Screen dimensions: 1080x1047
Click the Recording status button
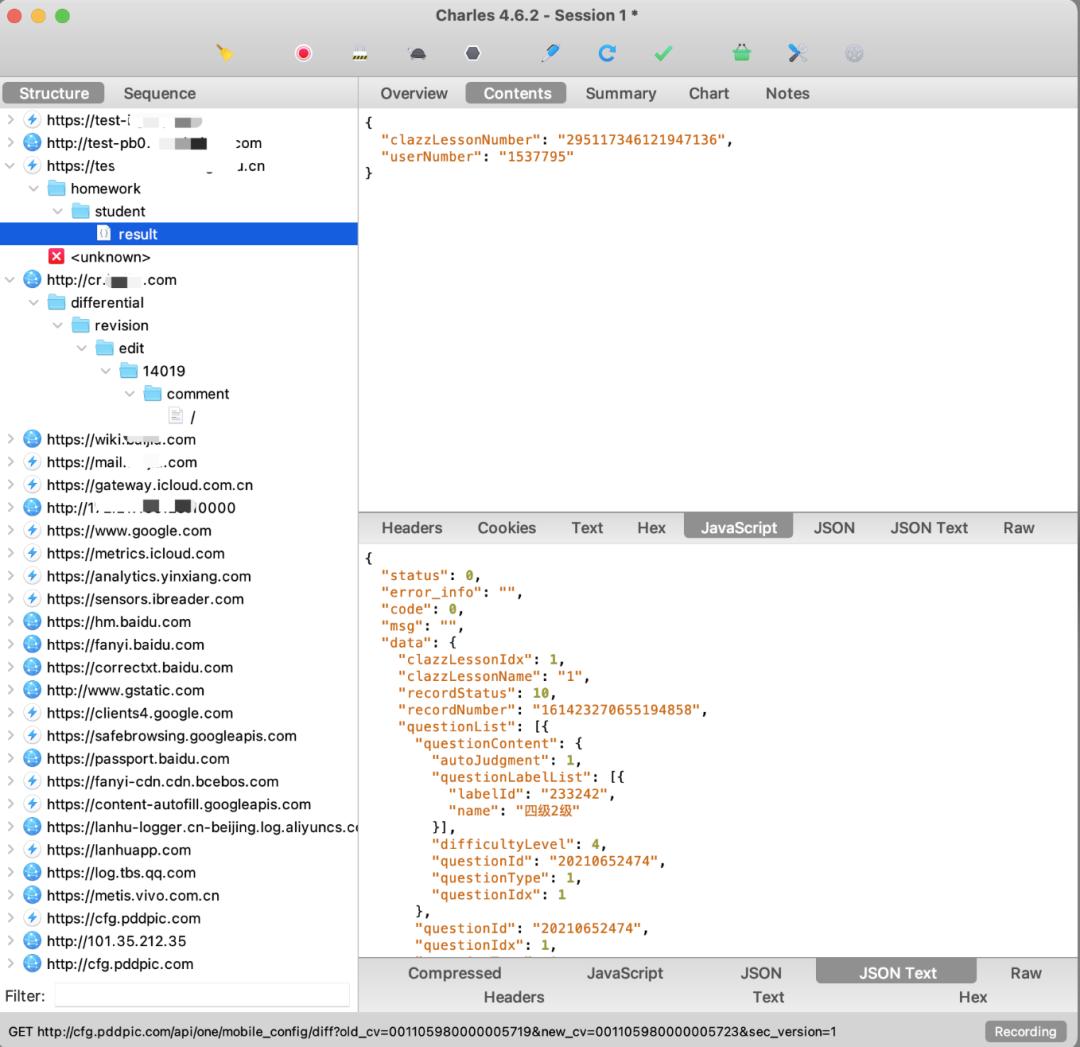pyautogui.click(x=1024, y=1031)
